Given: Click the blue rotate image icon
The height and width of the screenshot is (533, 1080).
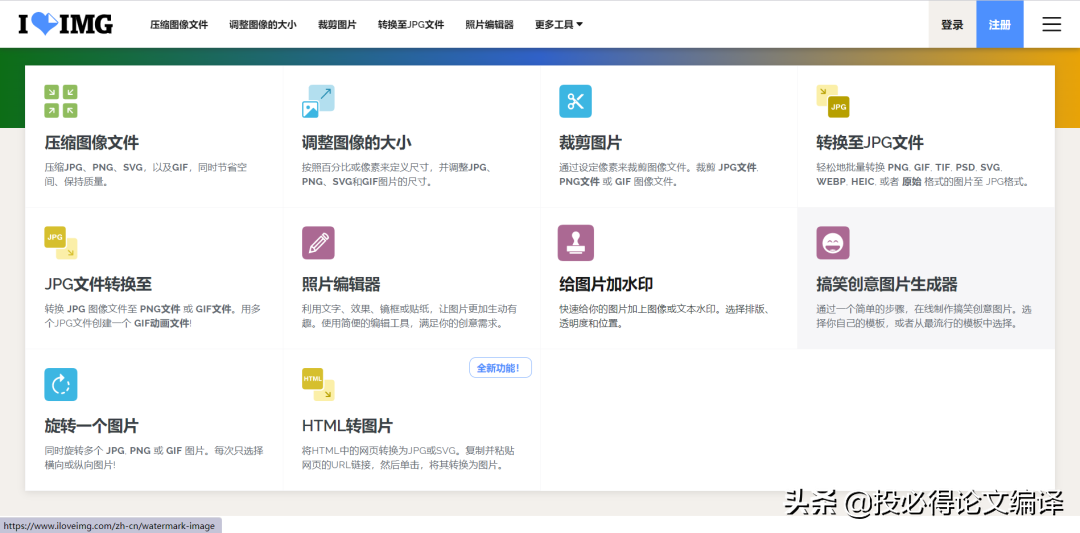Looking at the screenshot, I should [61, 384].
